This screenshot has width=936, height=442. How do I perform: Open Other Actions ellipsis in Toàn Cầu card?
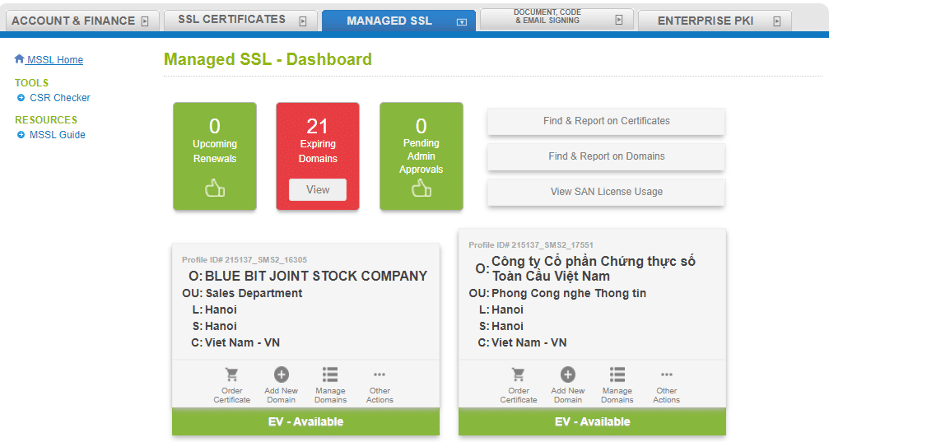pos(666,375)
